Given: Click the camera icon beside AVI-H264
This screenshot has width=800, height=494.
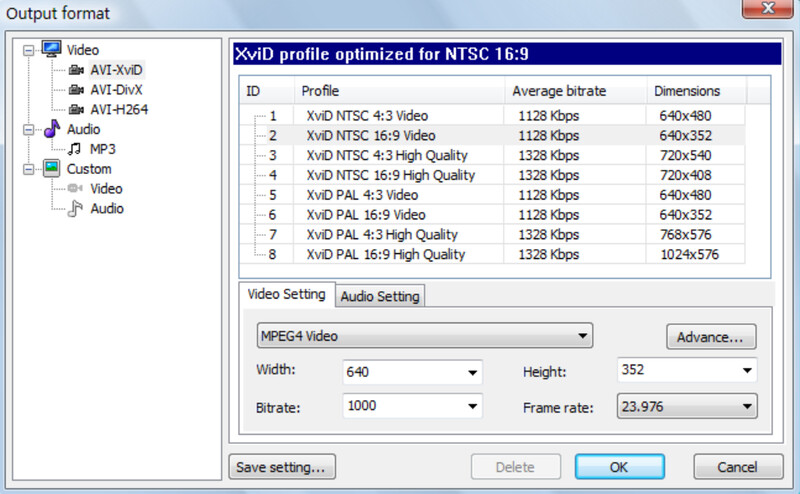Looking at the screenshot, I should pos(77,110).
